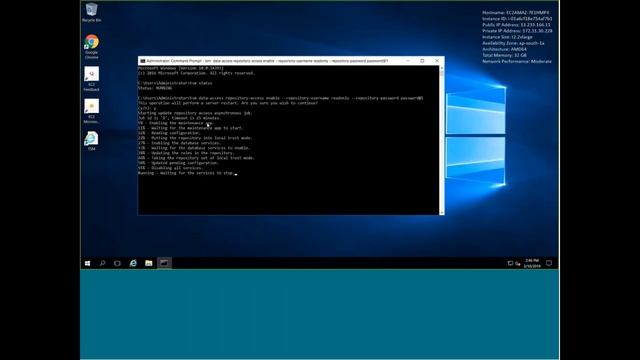Viewport: 640px width, 360px height.
Task: Open the taskbar clock and date
Action: point(532,263)
